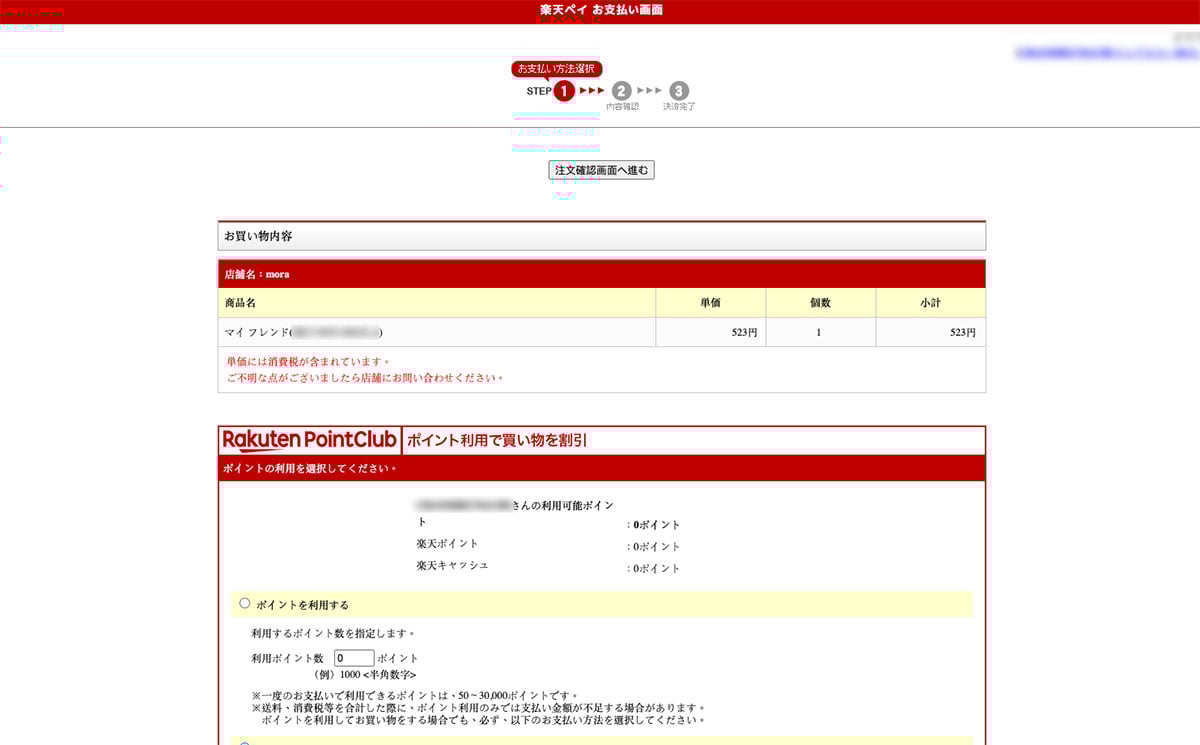
Task: Click the お支払い方法選択 step bubble
Action: click(x=556, y=69)
